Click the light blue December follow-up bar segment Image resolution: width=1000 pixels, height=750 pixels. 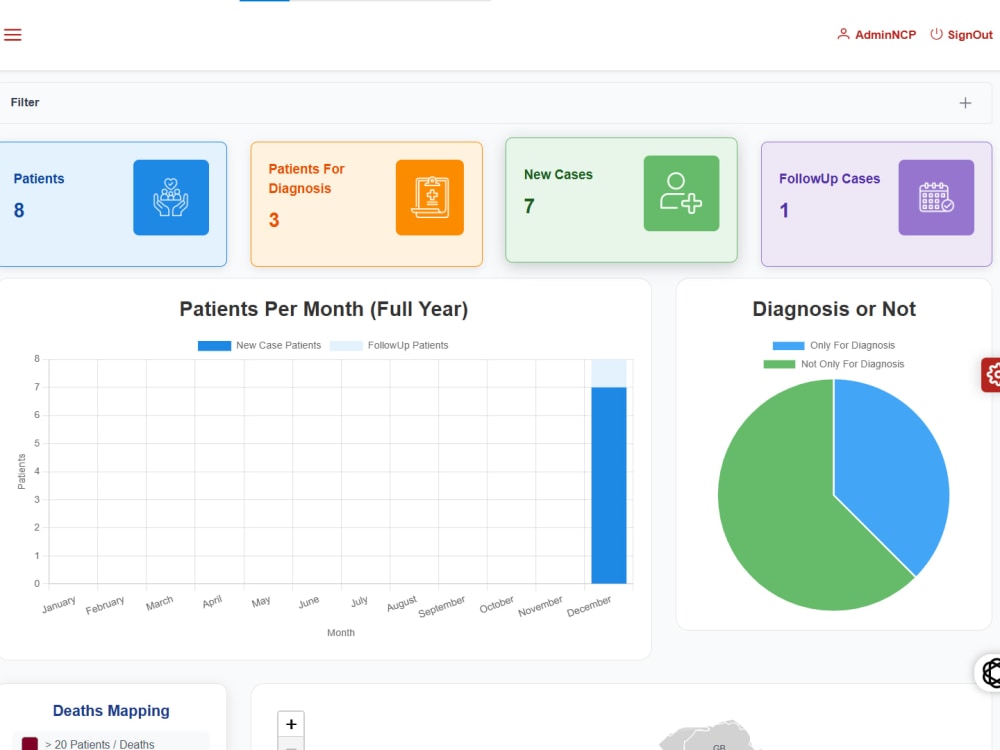point(608,373)
